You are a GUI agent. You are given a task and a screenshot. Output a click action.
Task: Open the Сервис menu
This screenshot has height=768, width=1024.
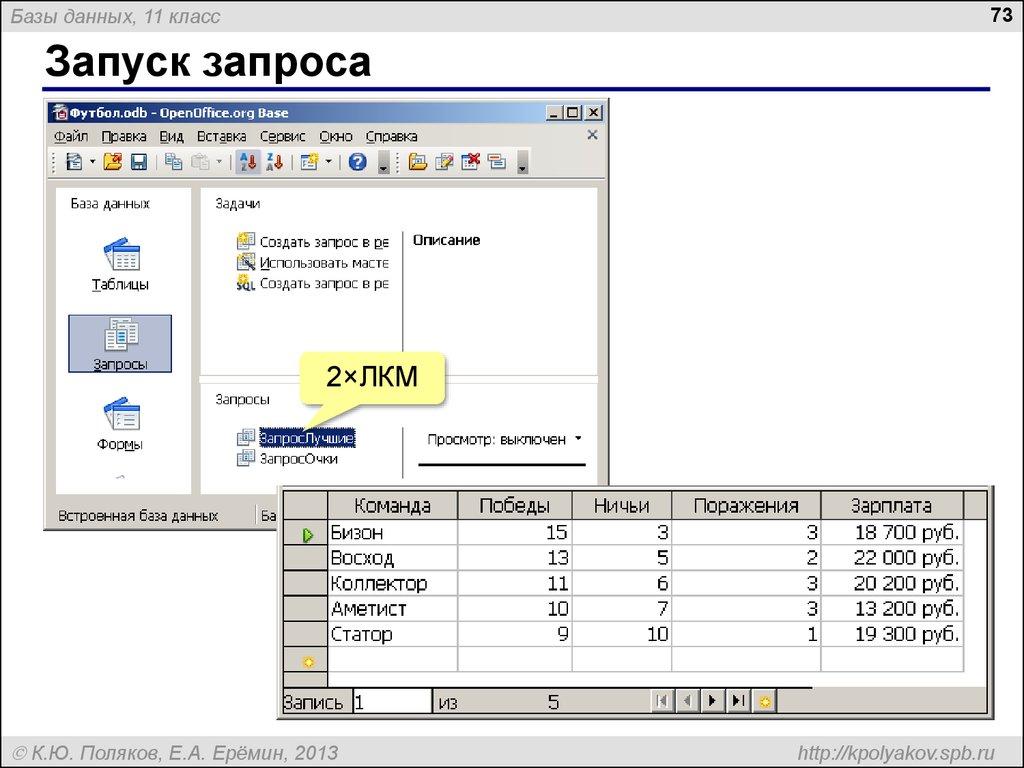click(282, 136)
